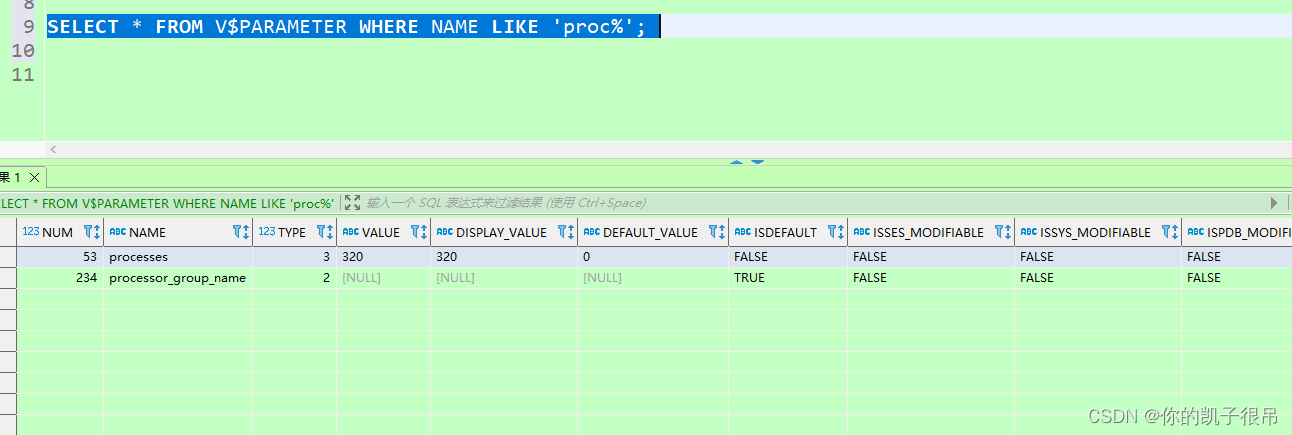Select ISSYS_MODIFIABLE FALSE cell in processor_group_name row
The image size is (1292, 435).
(x=1098, y=278)
